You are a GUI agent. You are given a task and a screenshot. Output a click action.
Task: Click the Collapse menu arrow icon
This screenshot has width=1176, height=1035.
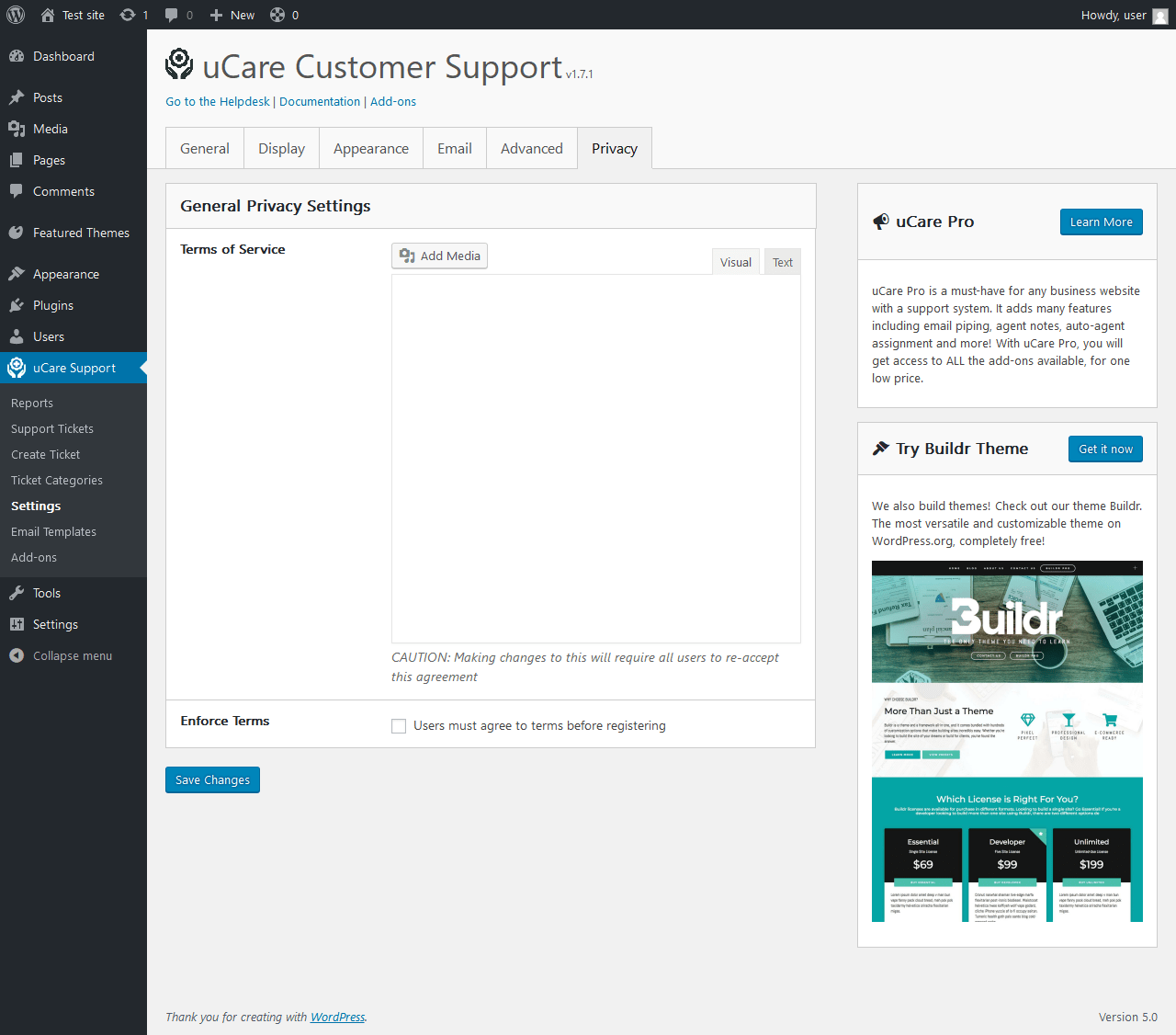tap(17, 655)
